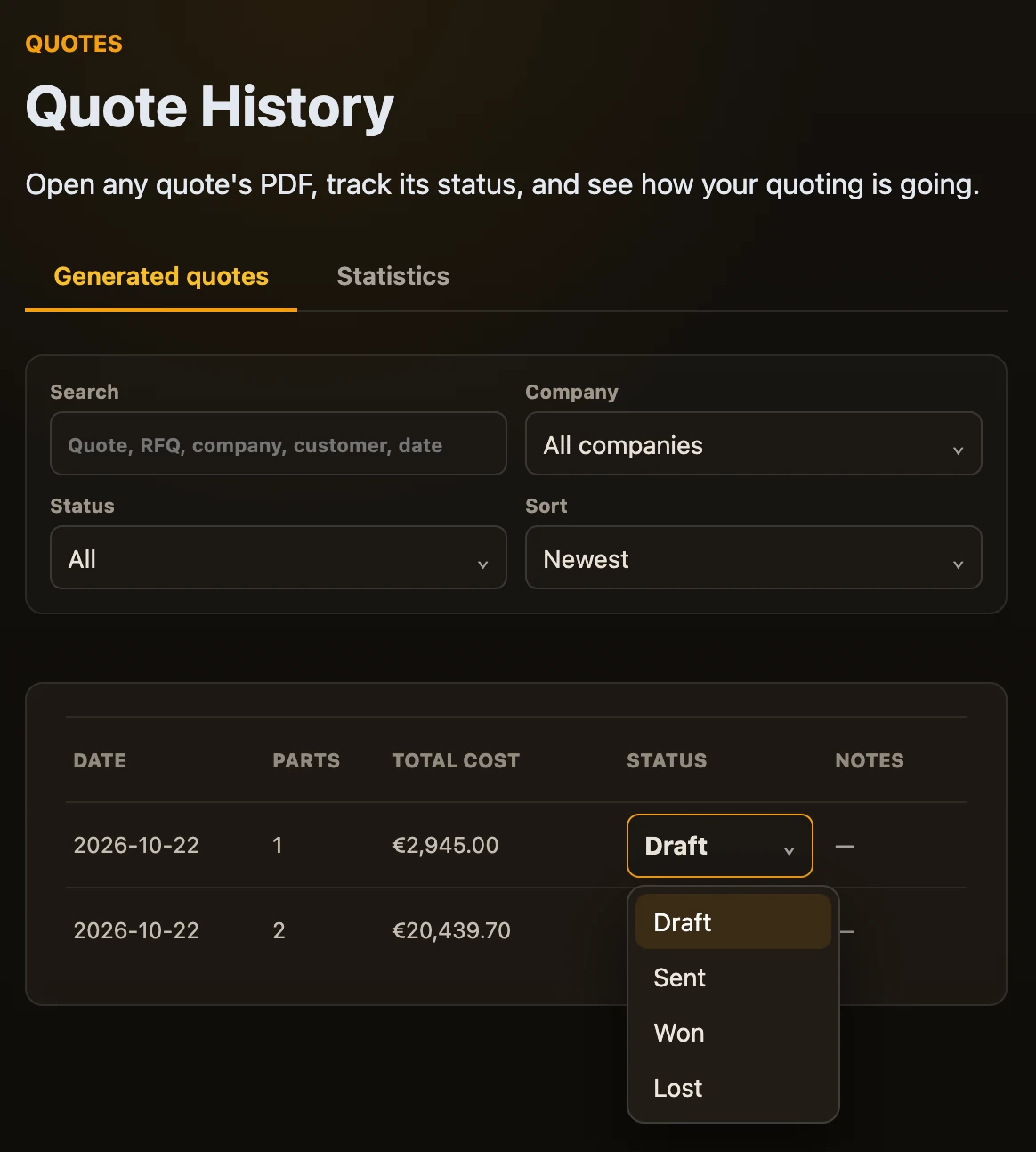
Task: Click the notes dash in the €2,945.00 row
Action: (845, 846)
